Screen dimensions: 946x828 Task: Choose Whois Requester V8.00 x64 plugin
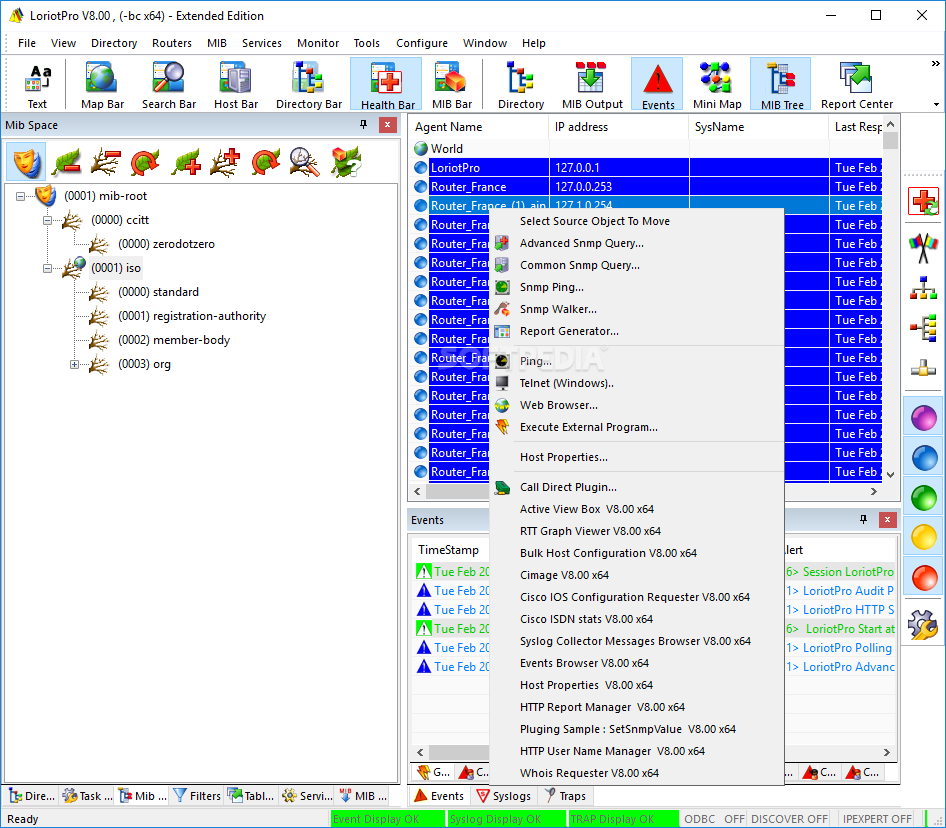coord(636,773)
